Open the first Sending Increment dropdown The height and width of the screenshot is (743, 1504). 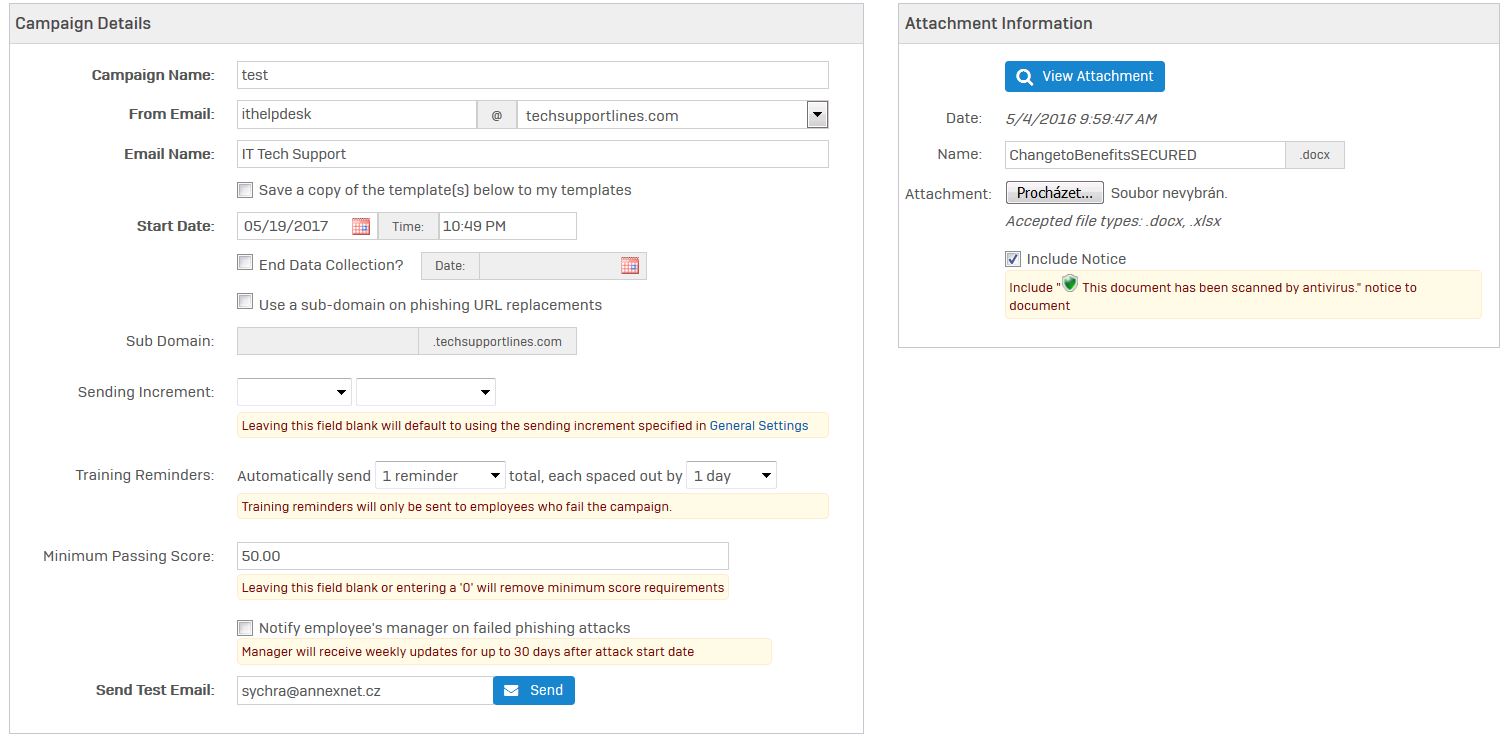pos(294,392)
